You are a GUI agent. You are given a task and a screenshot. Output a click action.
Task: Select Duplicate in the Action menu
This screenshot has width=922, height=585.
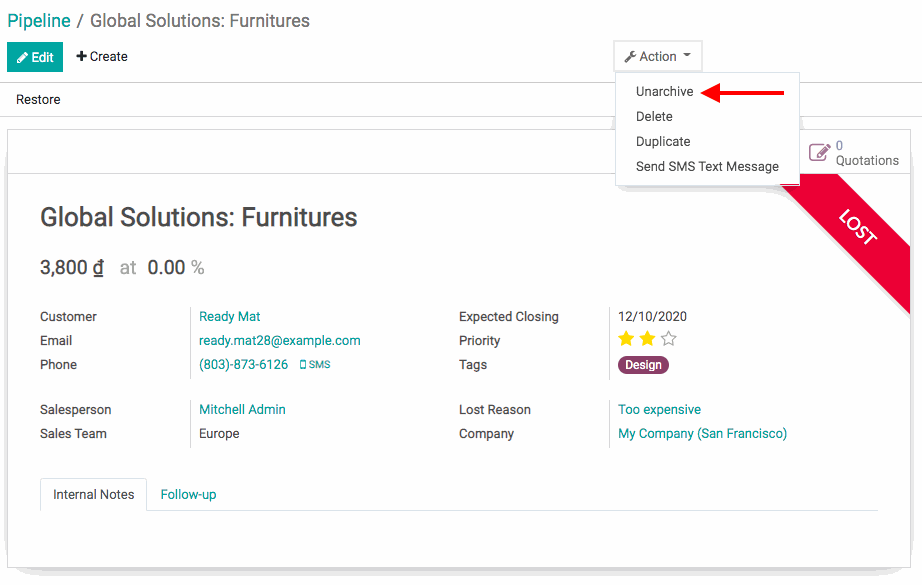tap(663, 142)
